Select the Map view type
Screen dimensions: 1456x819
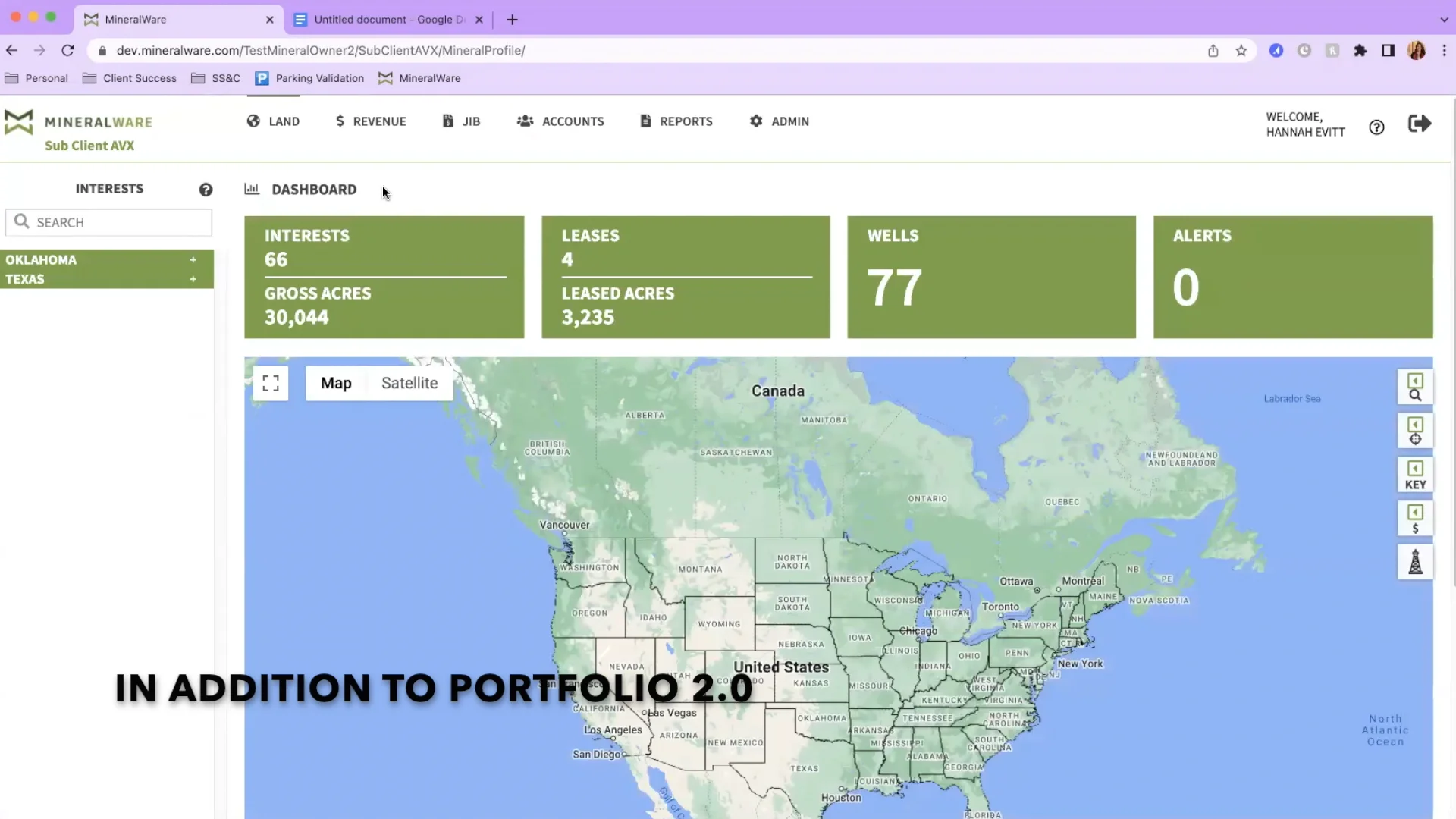(x=336, y=383)
